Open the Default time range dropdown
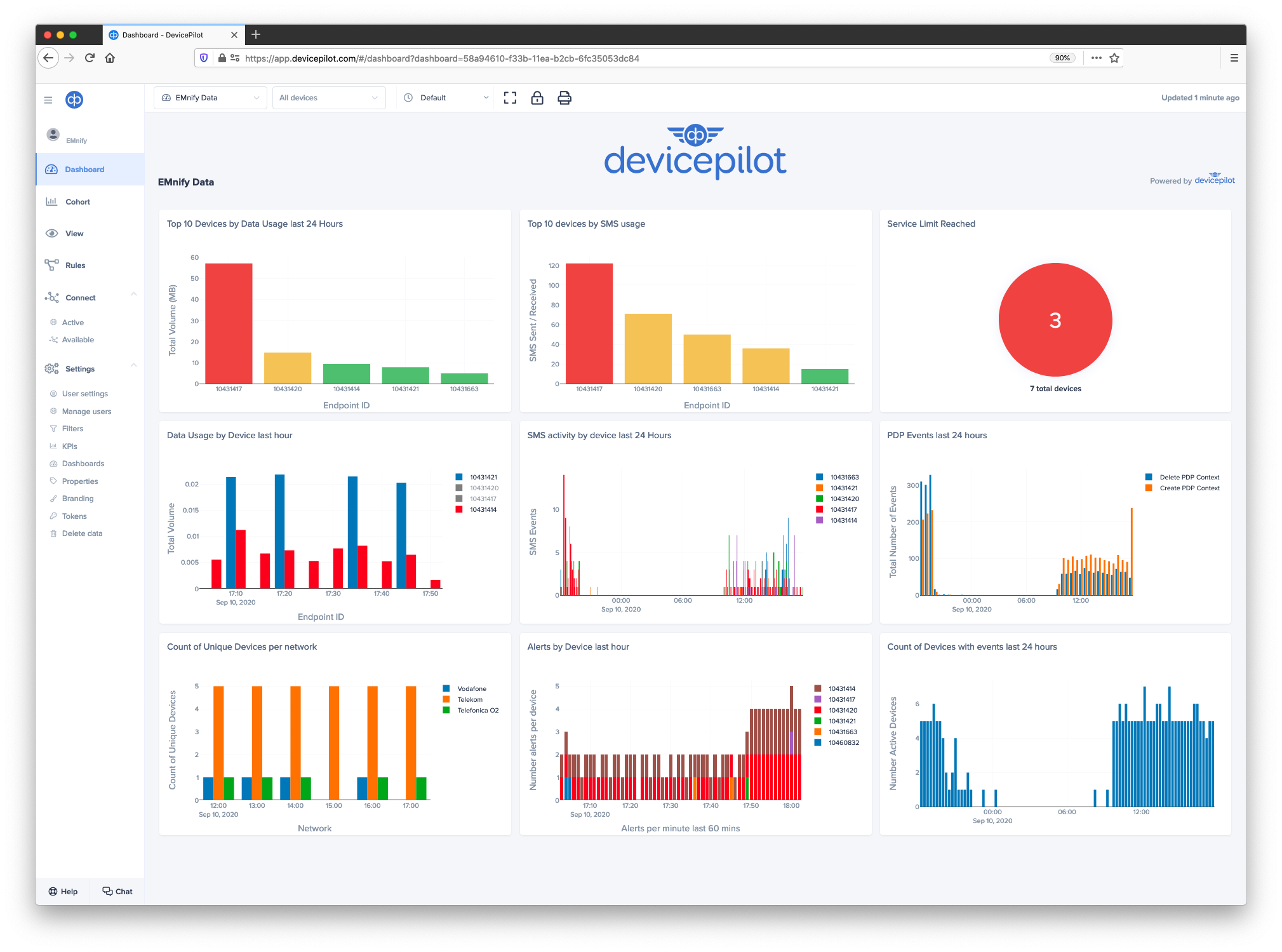The height and width of the screenshot is (952, 1282). 446,98
